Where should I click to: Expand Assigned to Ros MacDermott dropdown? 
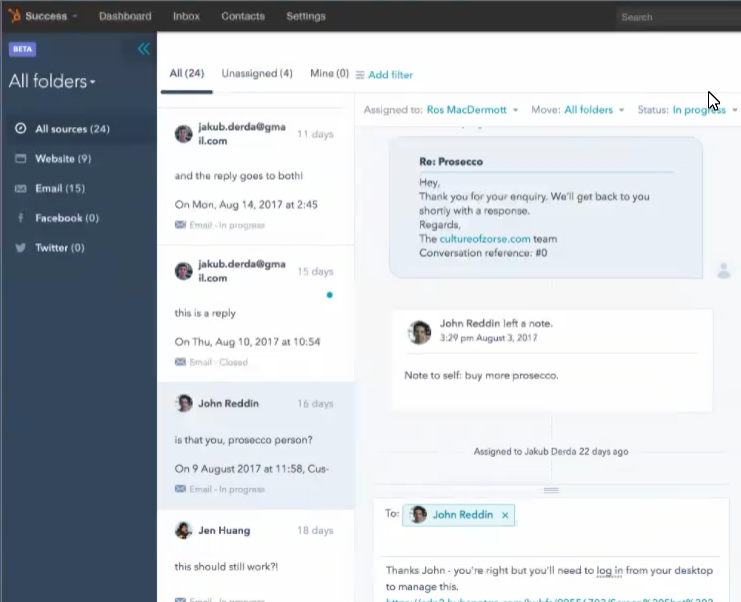(472, 110)
